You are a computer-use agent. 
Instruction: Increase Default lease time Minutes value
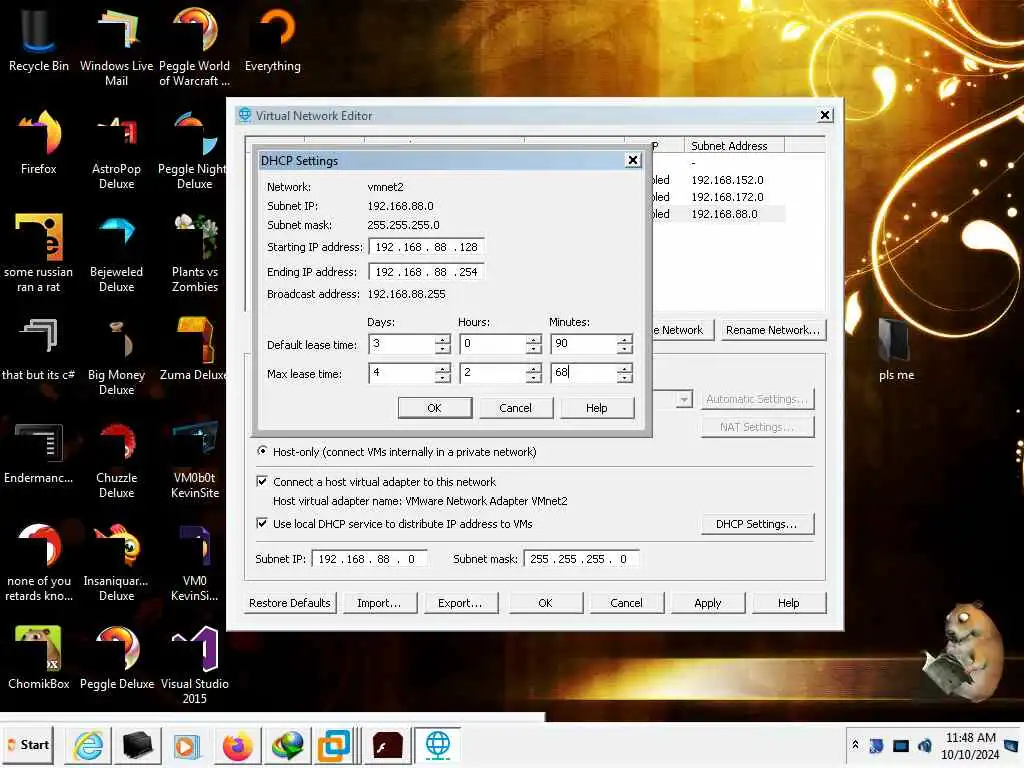624,340
